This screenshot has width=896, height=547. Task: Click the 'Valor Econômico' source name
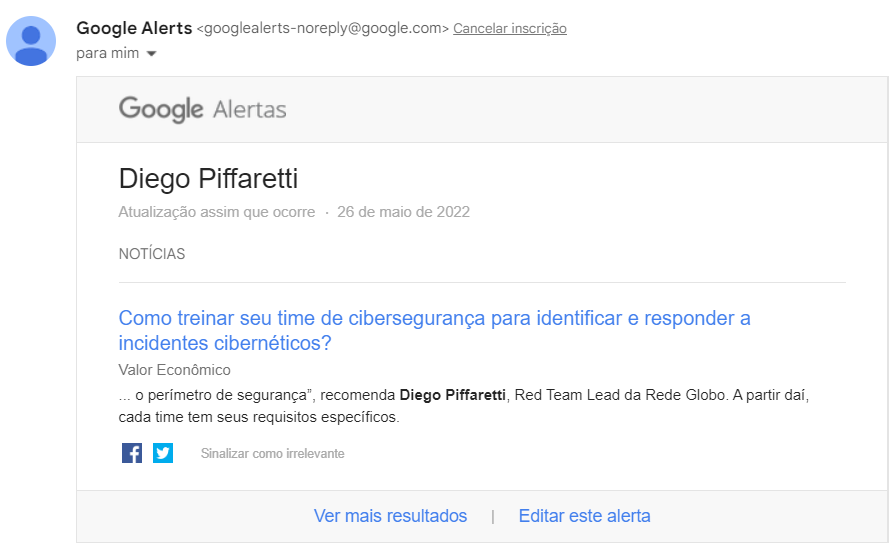(174, 370)
